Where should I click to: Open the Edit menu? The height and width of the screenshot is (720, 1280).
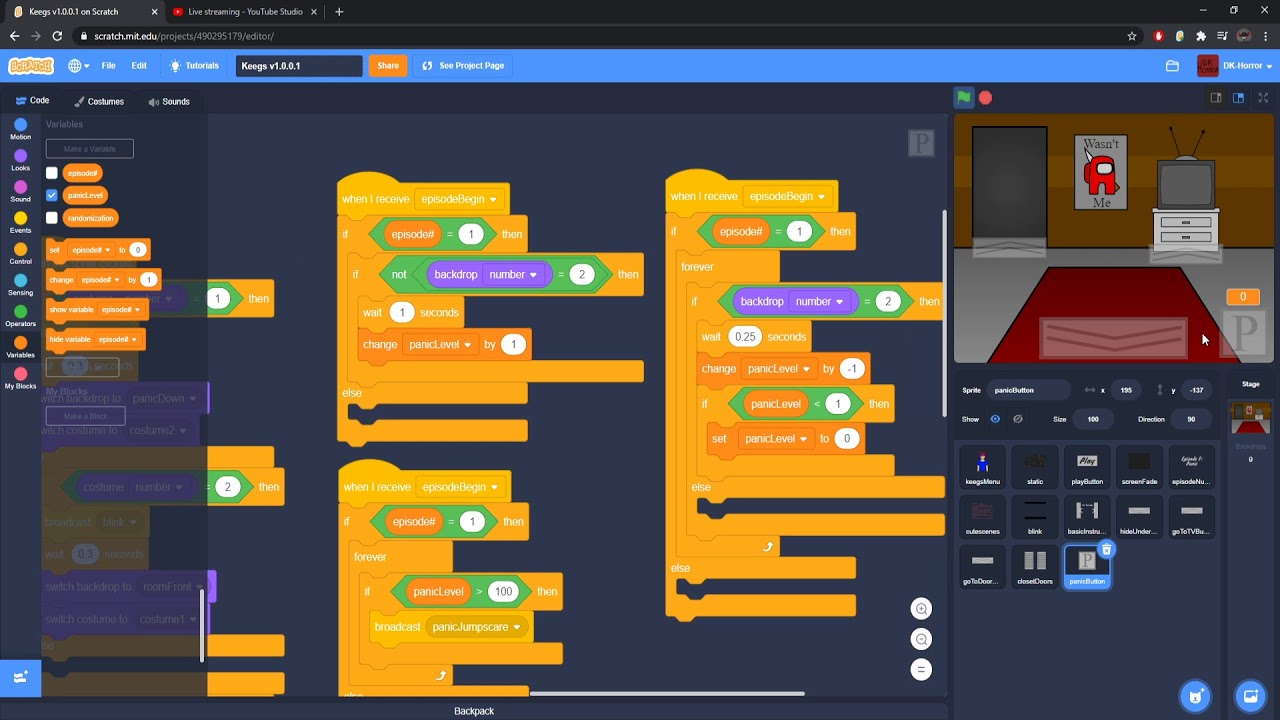pos(139,65)
